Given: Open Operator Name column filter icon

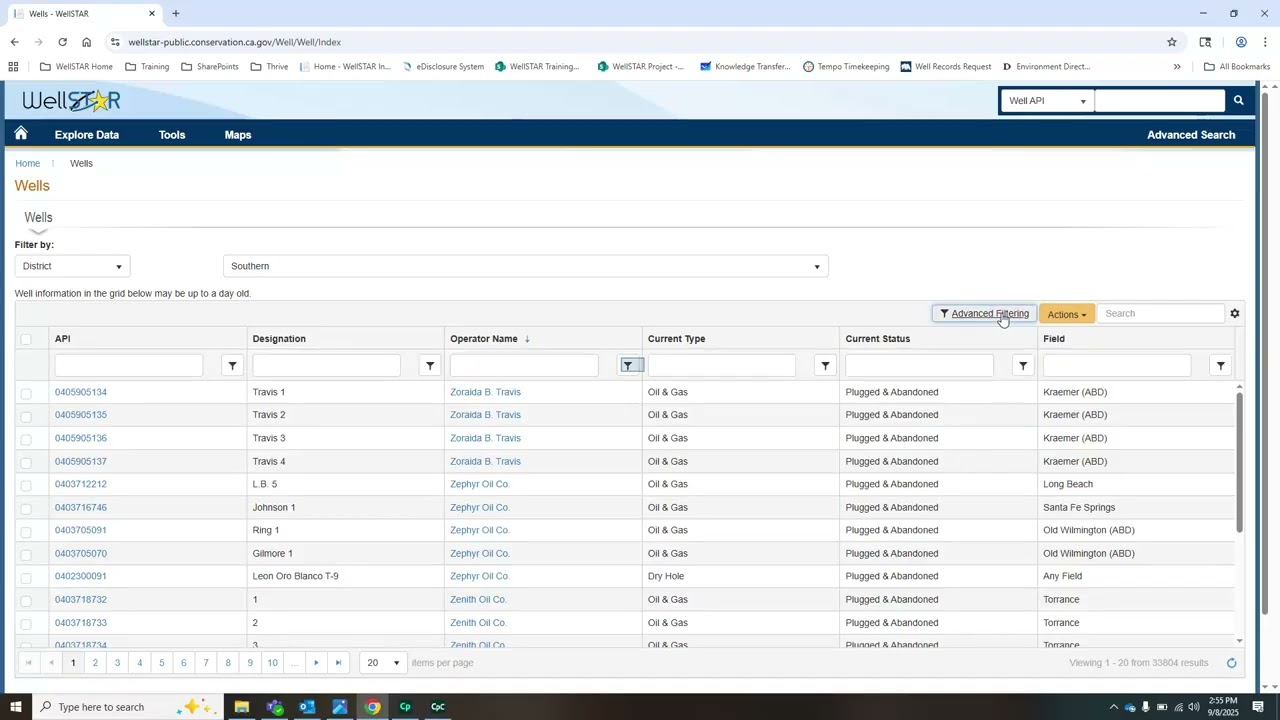Looking at the screenshot, I should tap(628, 366).
